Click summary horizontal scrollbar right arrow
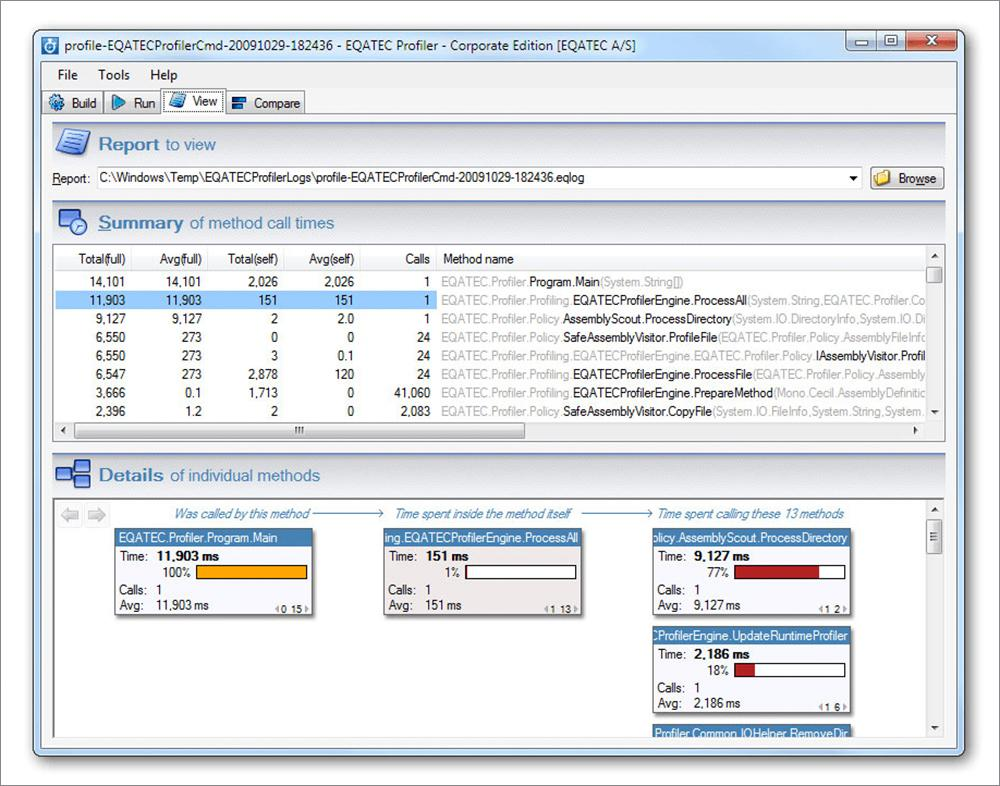Viewport: 1000px width, 786px height. click(916, 431)
